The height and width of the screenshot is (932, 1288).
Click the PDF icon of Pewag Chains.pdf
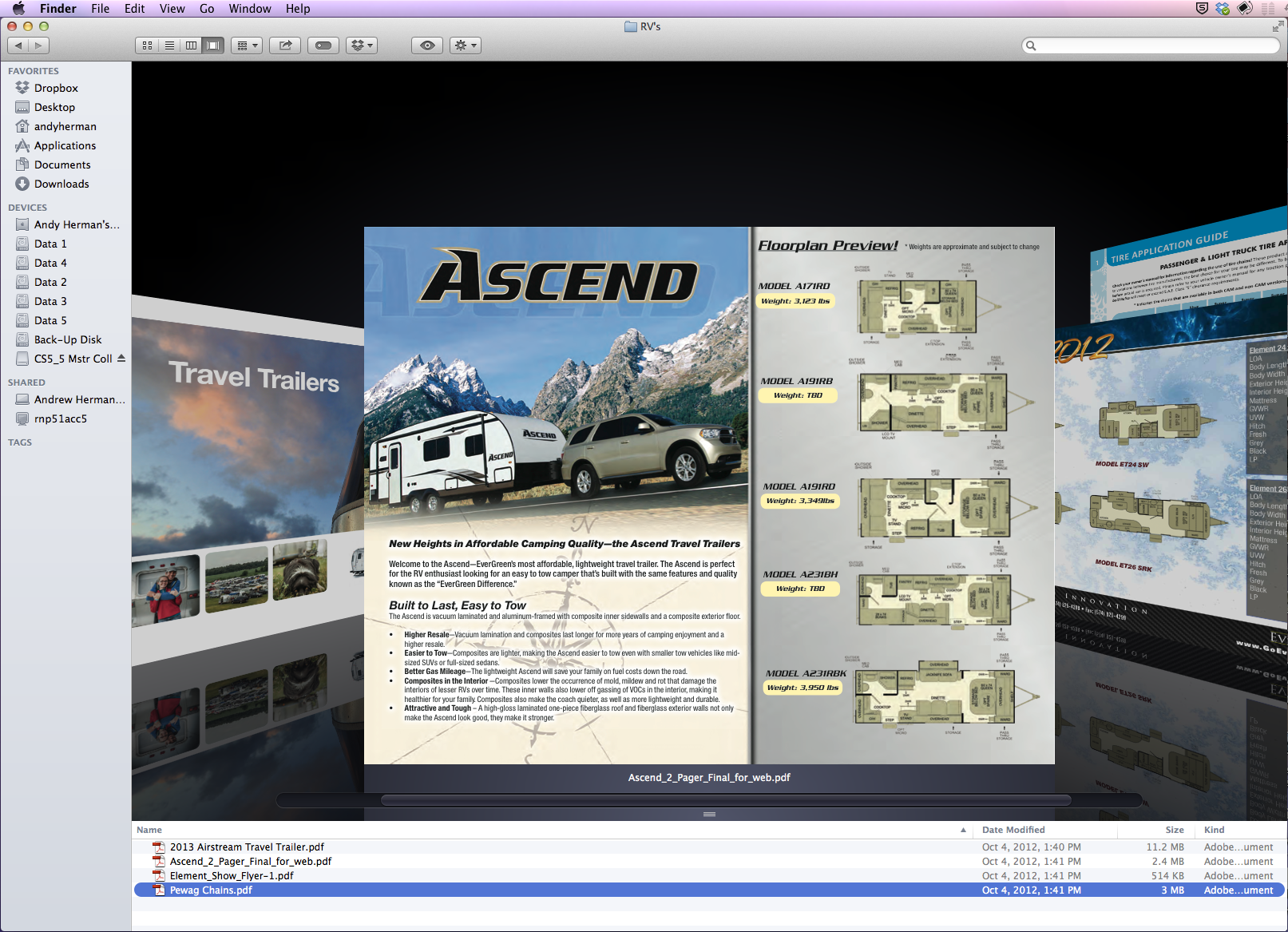[x=159, y=890]
